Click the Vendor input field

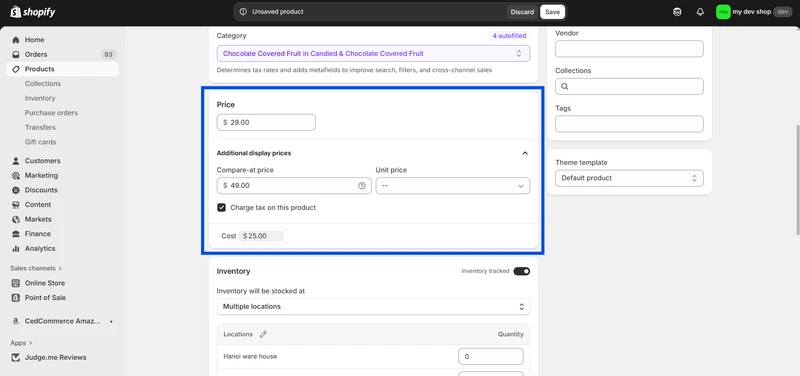(x=629, y=49)
